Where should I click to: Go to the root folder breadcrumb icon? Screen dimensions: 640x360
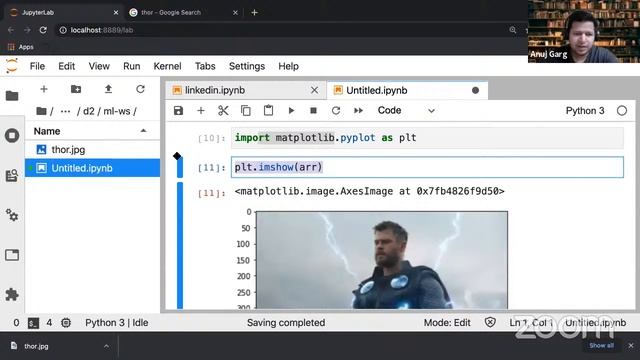pos(41,111)
